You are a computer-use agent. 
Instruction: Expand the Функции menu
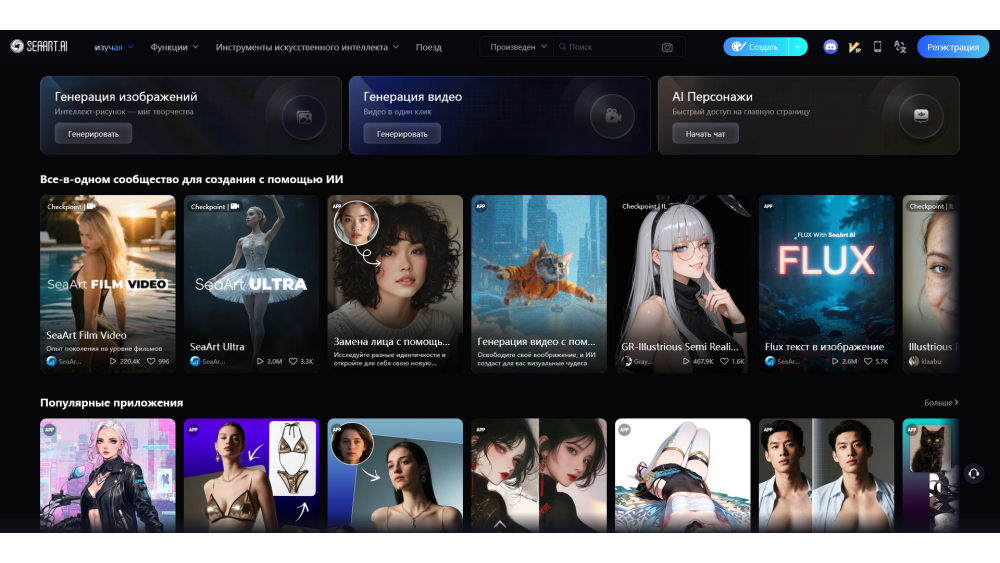(x=174, y=47)
